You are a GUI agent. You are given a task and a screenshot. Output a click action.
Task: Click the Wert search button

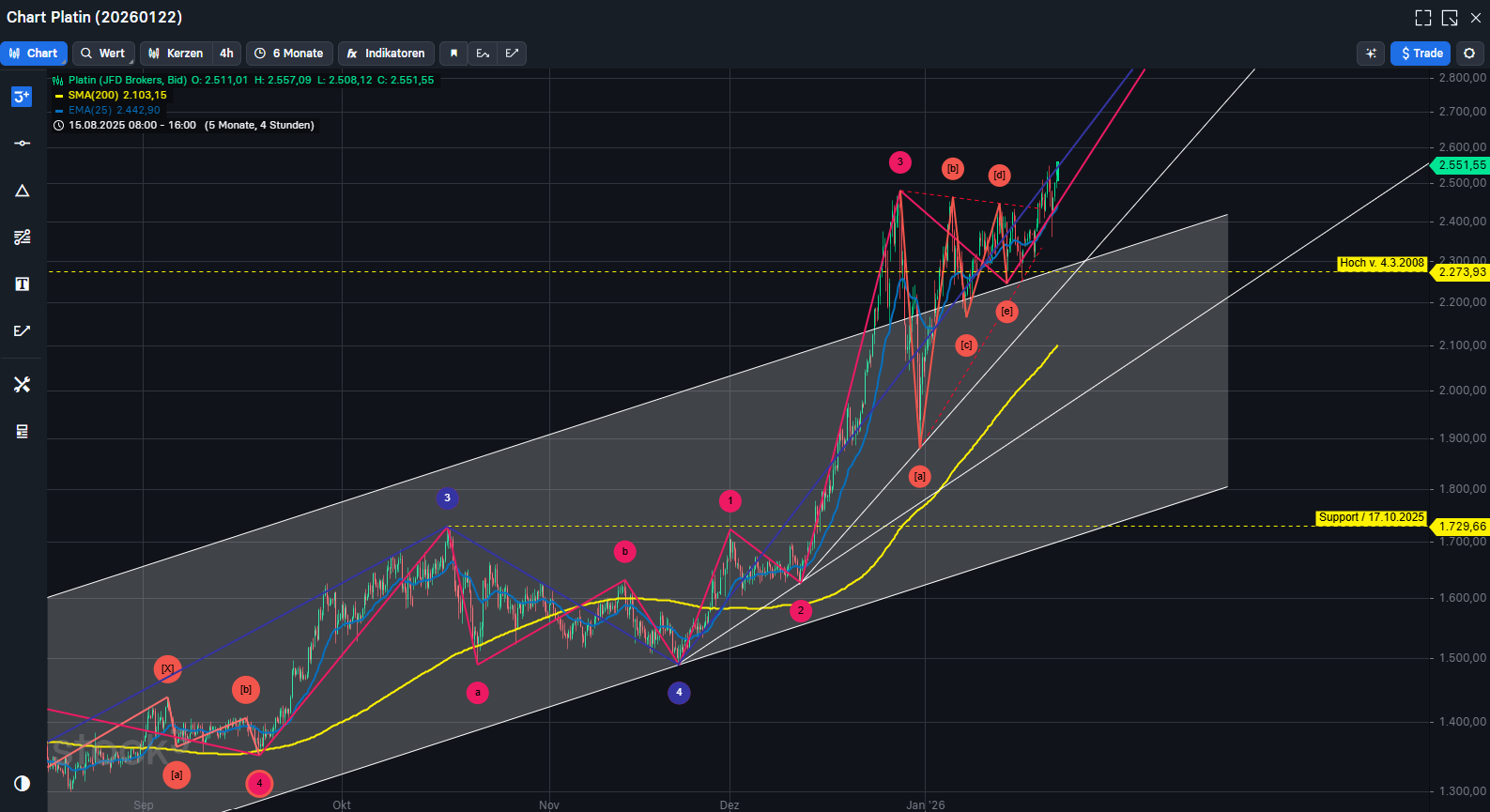(x=102, y=54)
